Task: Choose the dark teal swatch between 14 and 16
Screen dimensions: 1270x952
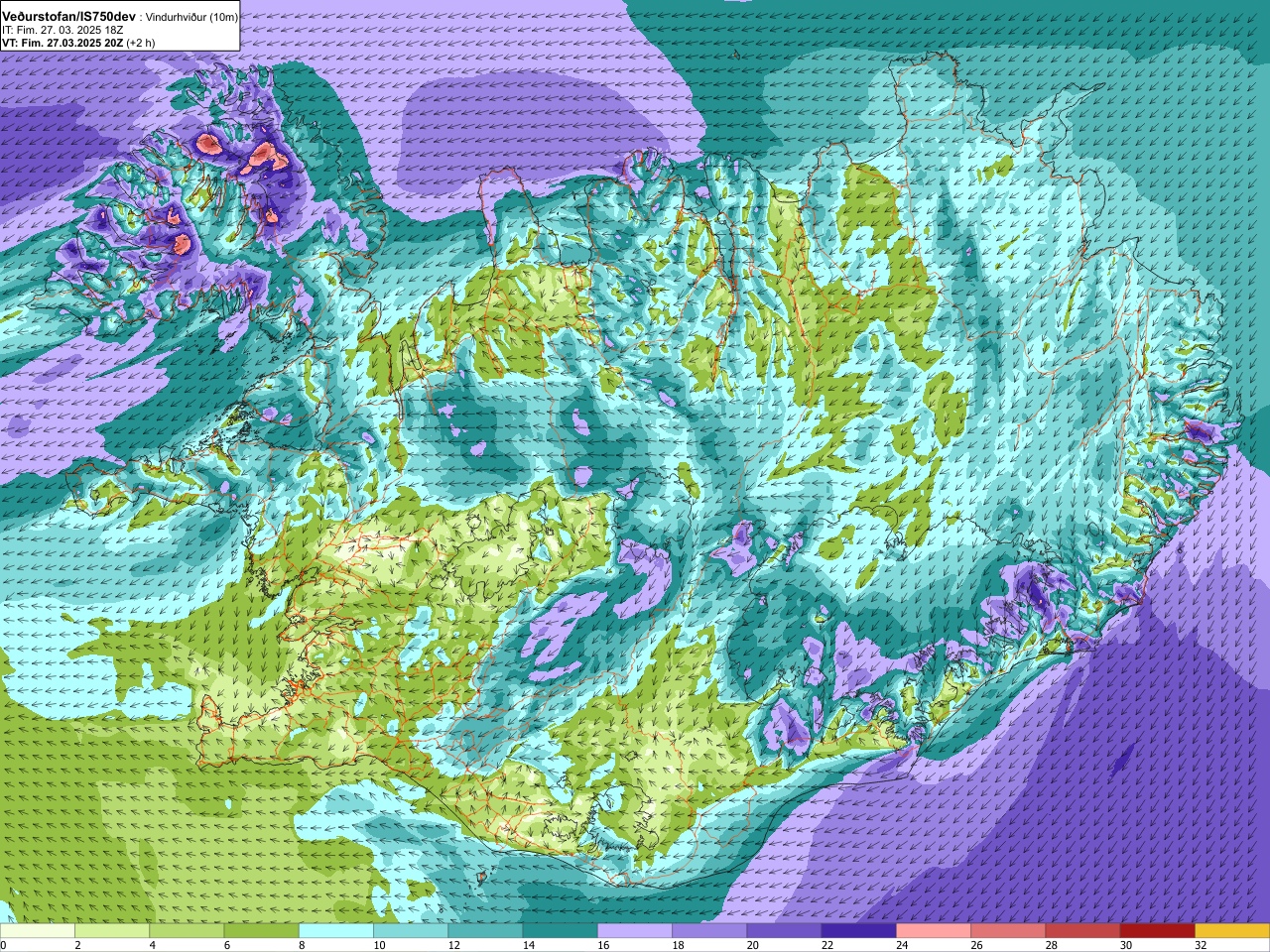Action: click(x=560, y=931)
